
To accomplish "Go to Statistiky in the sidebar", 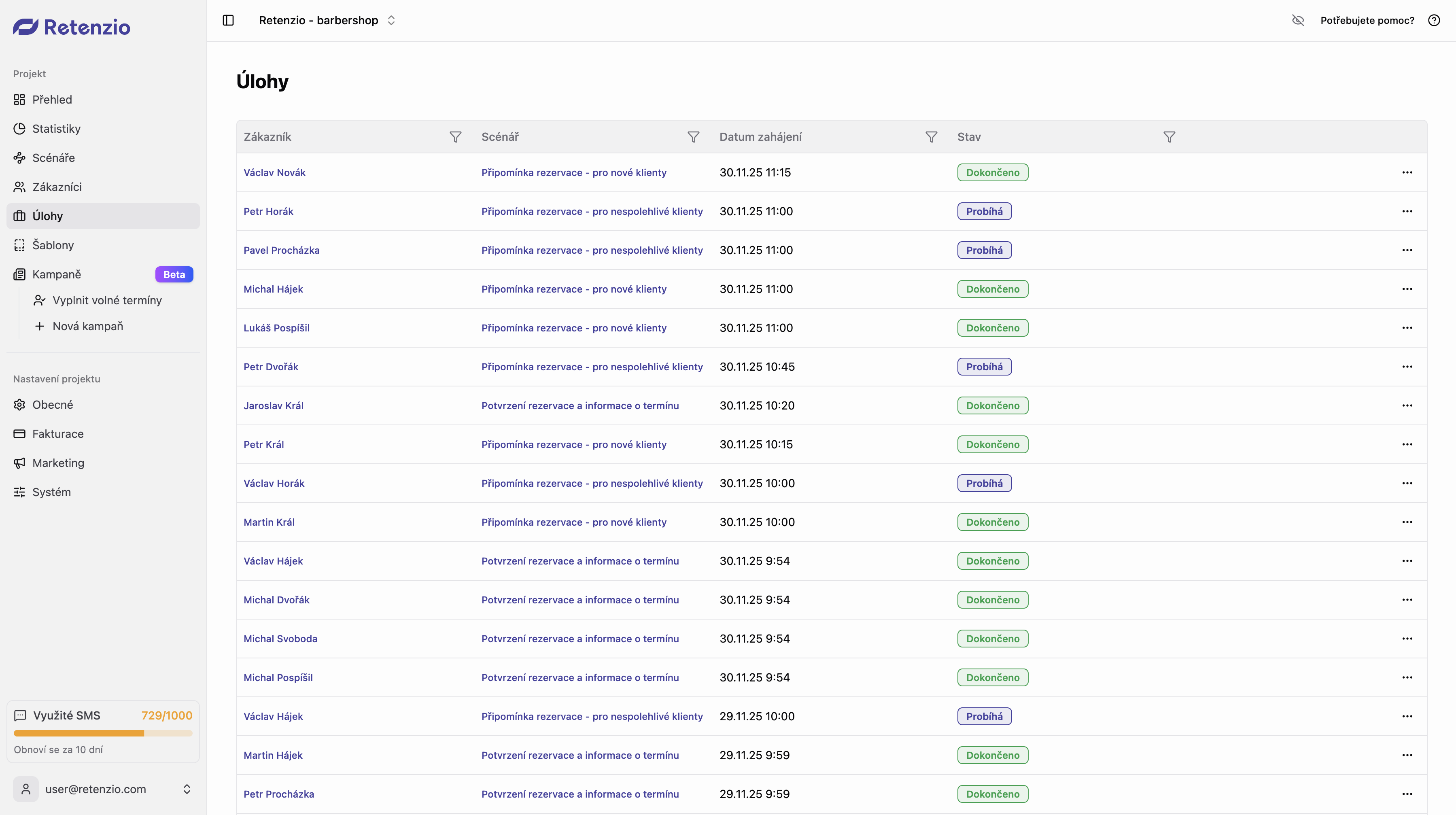I will click(x=56, y=129).
